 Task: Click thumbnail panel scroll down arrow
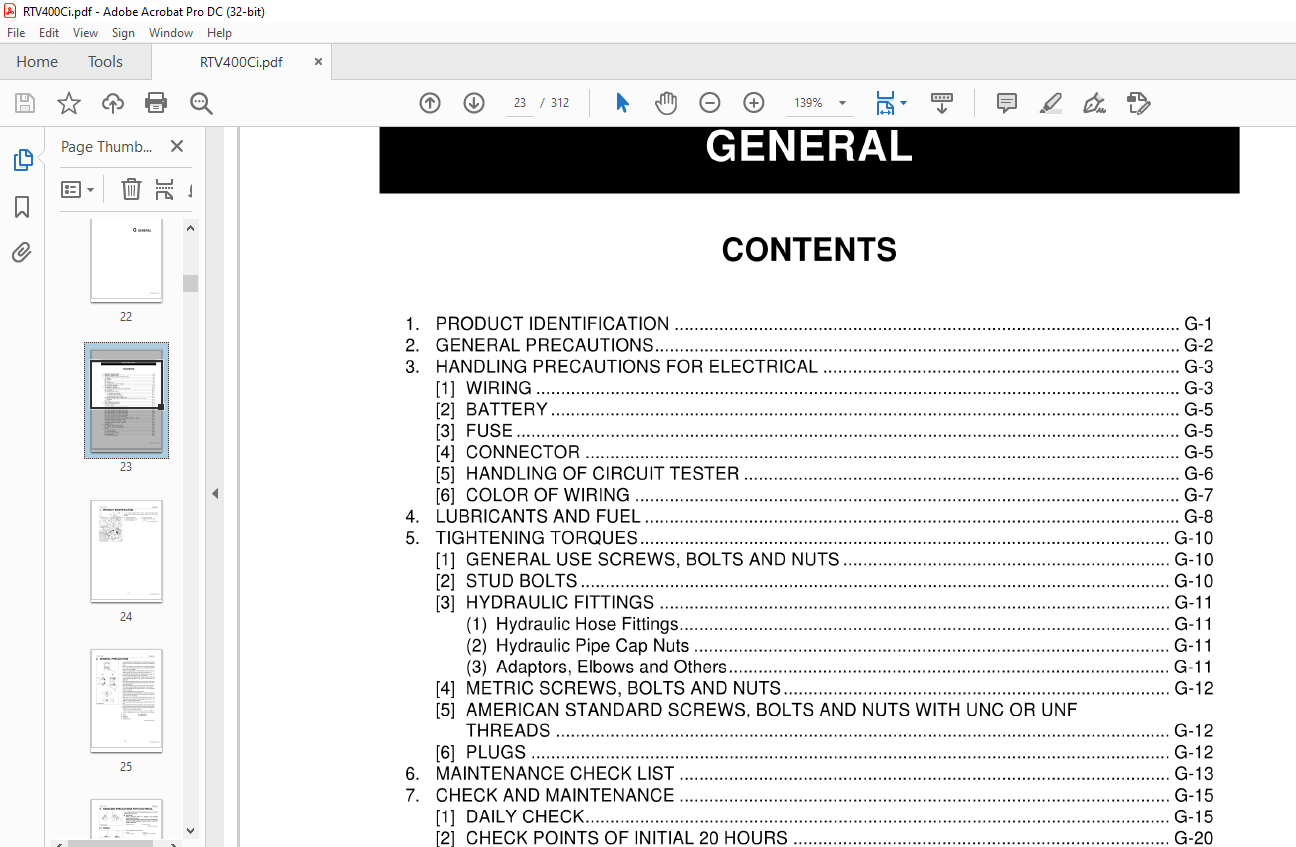click(x=190, y=830)
